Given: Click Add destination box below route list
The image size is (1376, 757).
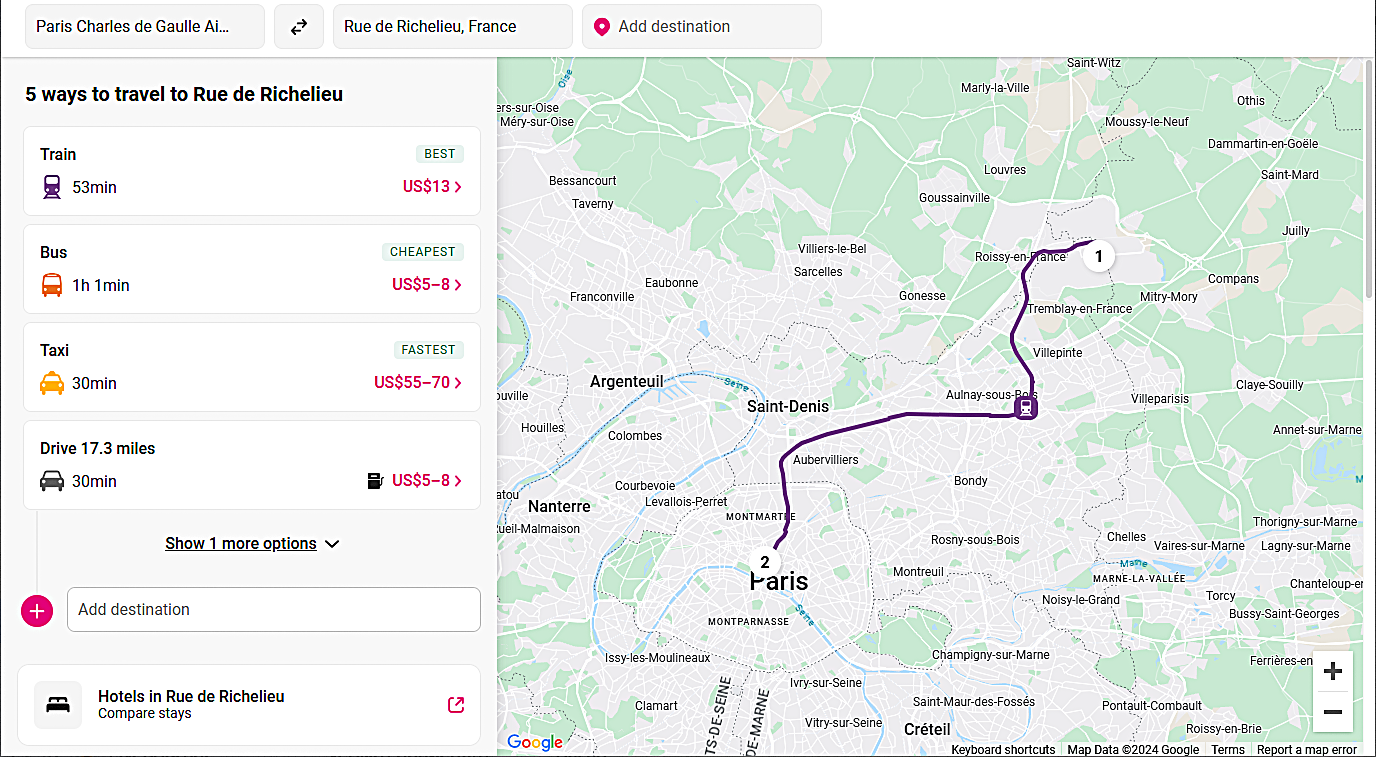Looking at the screenshot, I should [274, 610].
